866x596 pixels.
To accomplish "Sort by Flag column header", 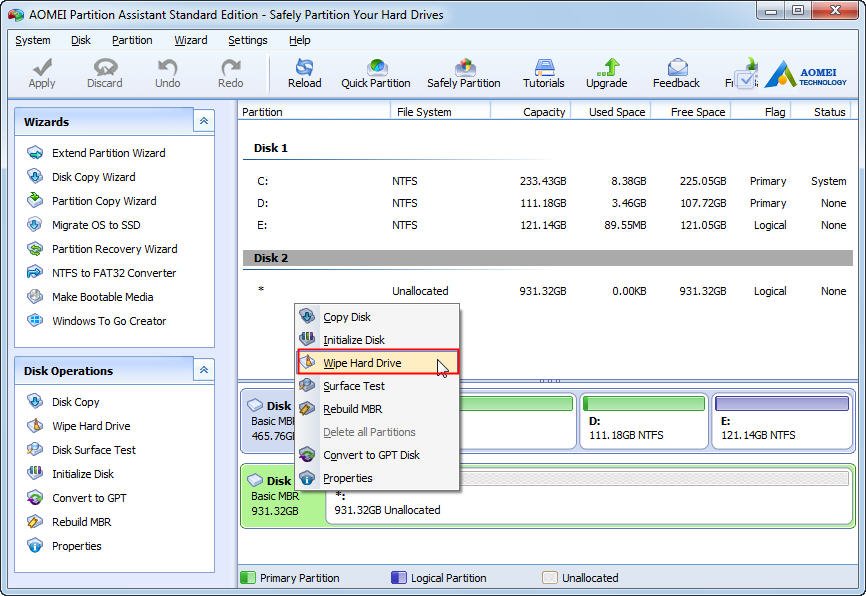I will [761, 112].
